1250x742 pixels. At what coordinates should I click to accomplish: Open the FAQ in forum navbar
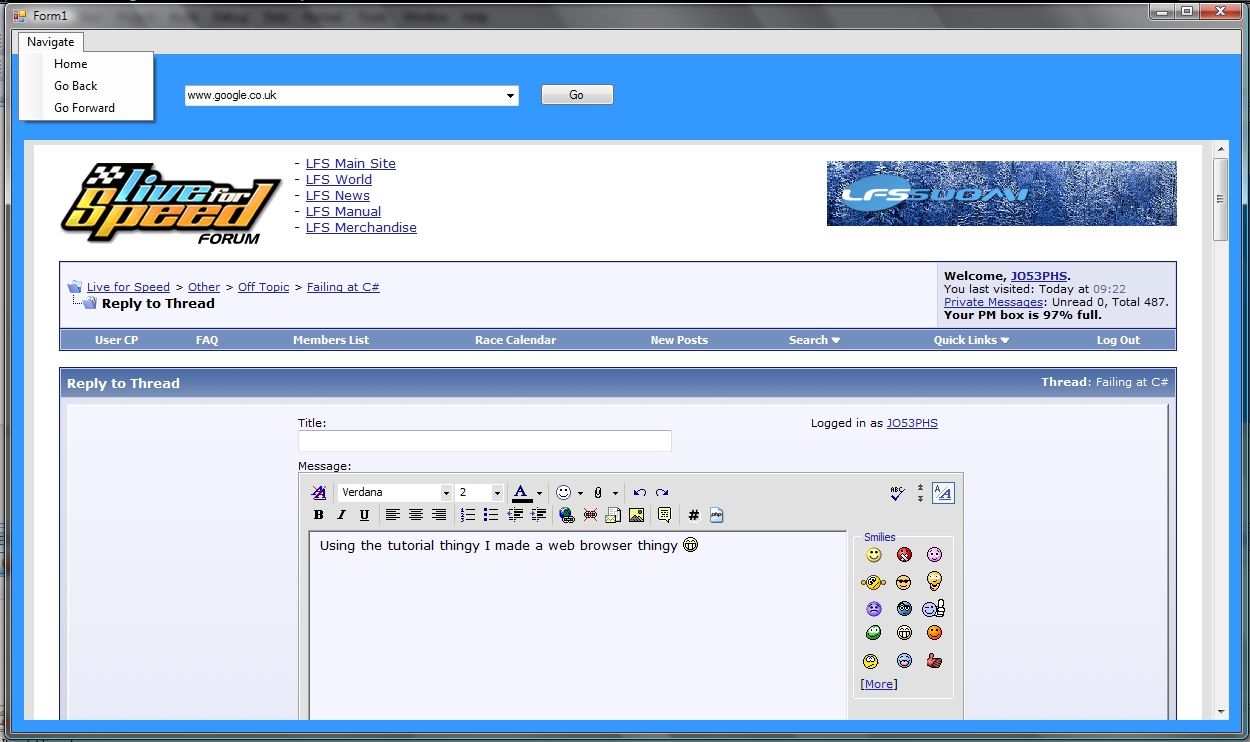207,340
